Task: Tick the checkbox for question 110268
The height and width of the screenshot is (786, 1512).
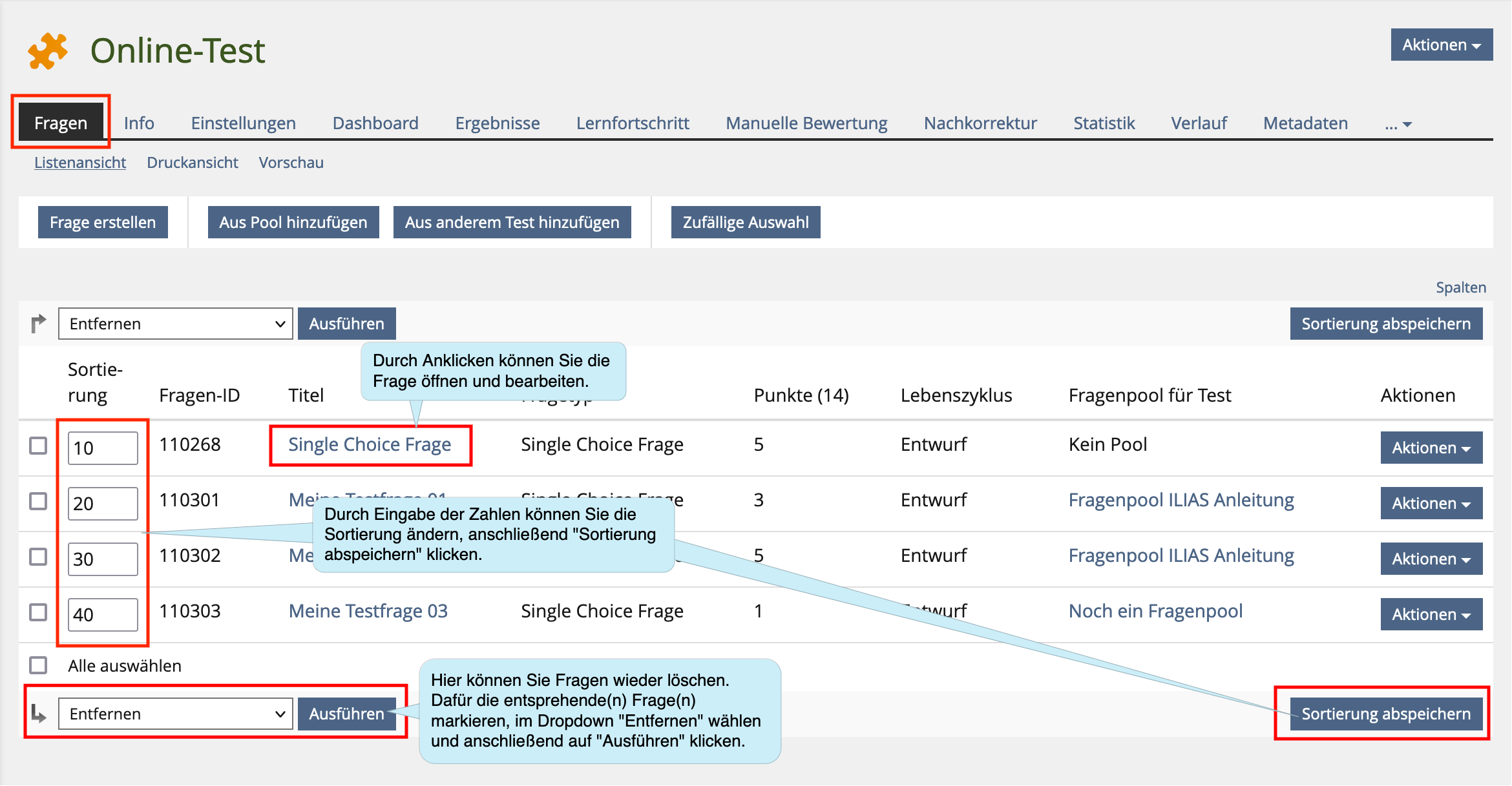Action: pos(38,446)
